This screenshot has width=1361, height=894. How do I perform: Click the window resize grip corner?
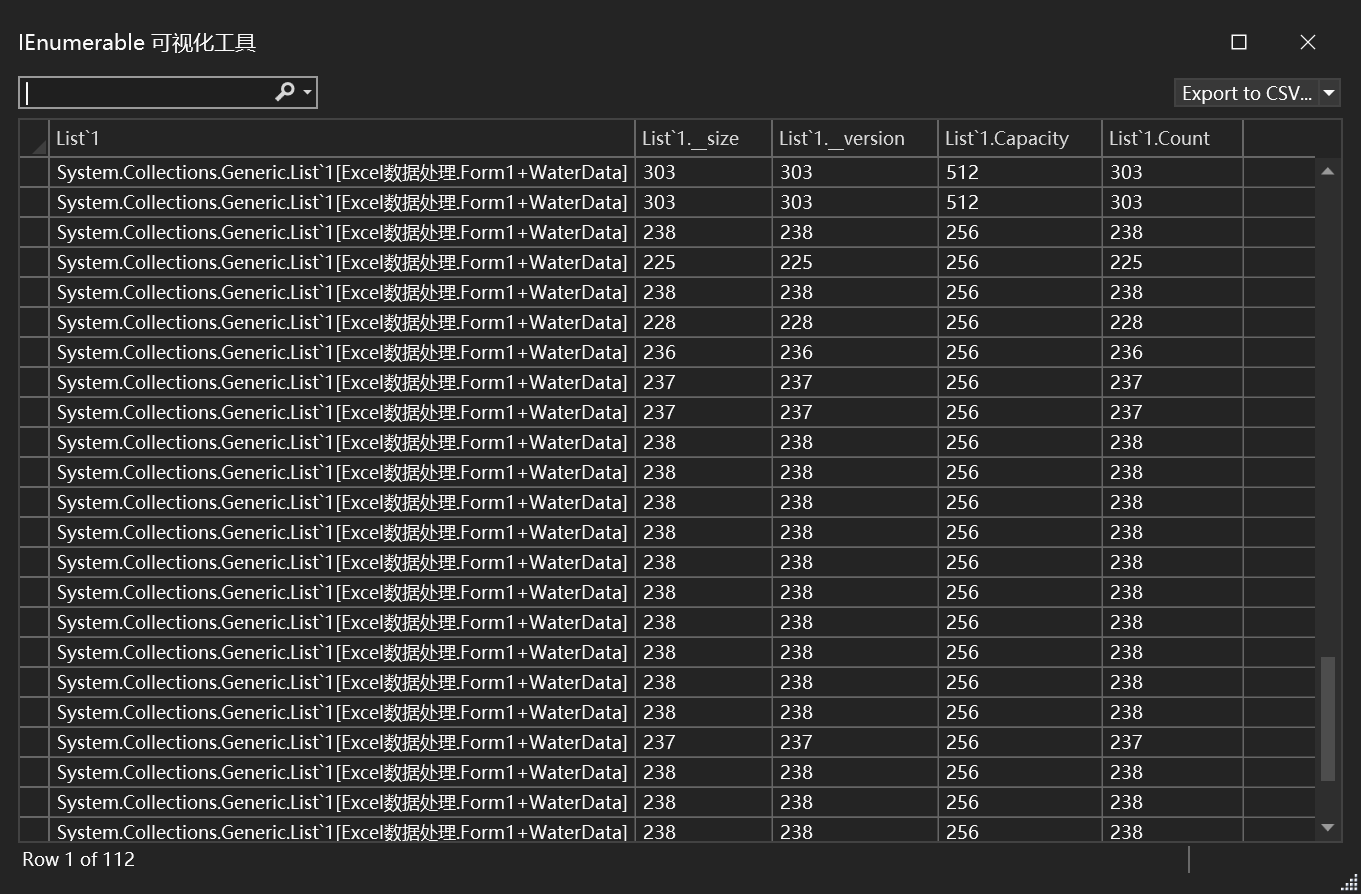click(x=1350, y=883)
